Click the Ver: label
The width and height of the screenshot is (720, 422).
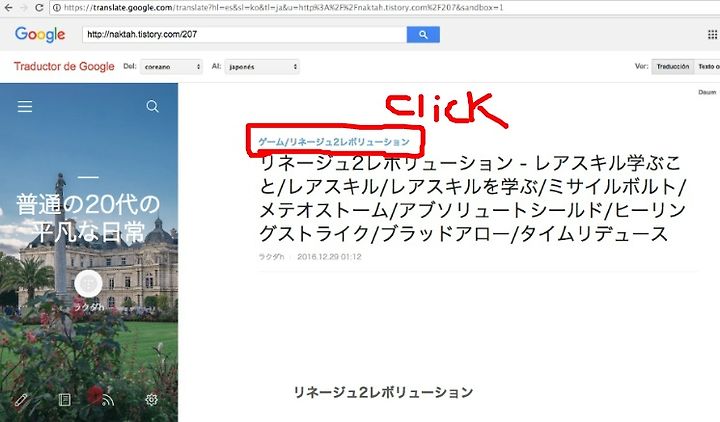[x=641, y=66]
